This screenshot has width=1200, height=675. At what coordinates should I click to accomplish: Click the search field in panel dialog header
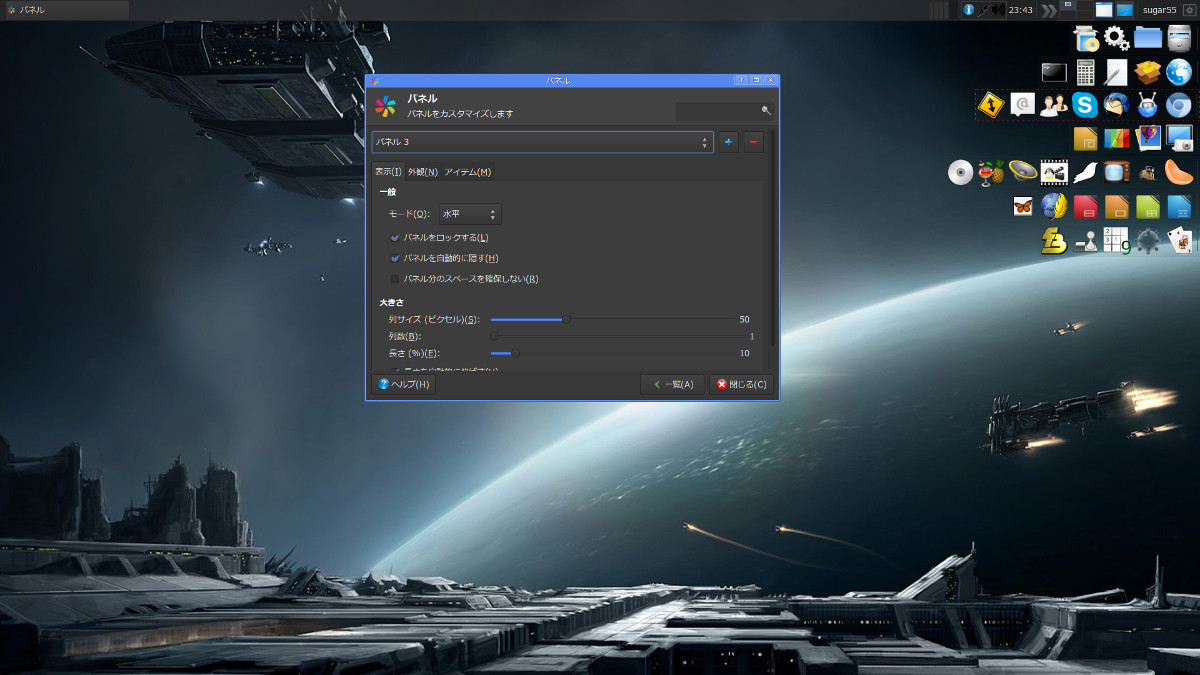point(725,111)
